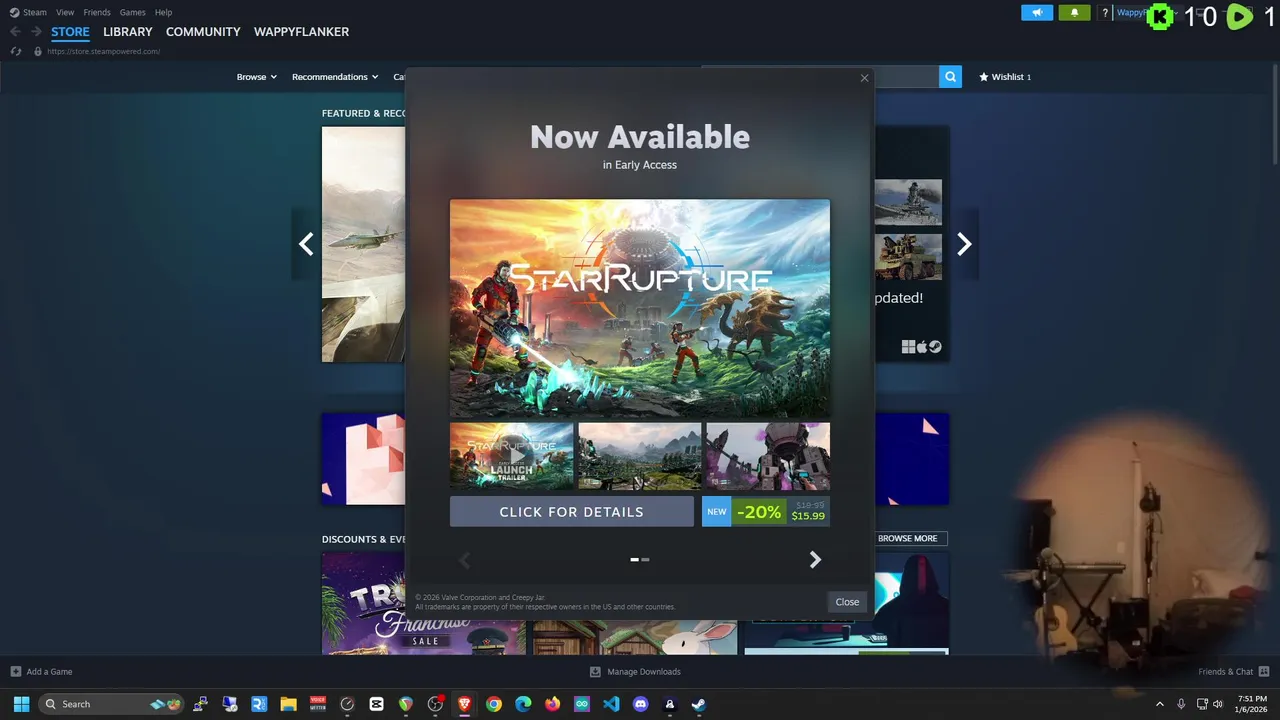The height and width of the screenshot is (720, 1280).
Task: Click Add a Game
Action: 41,672
